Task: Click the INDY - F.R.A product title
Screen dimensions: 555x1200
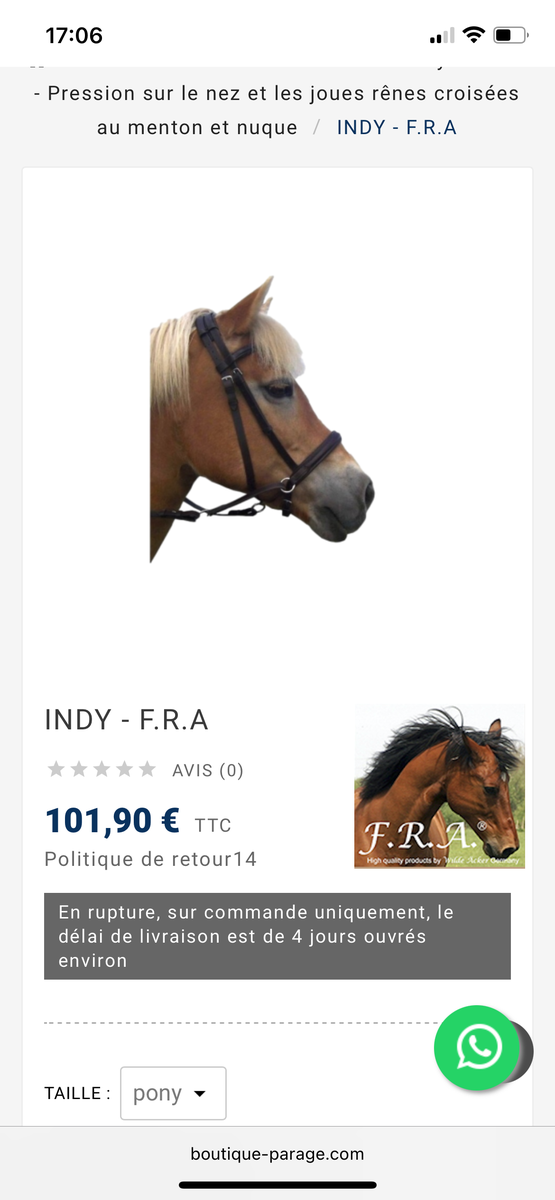Action: [x=127, y=720]
